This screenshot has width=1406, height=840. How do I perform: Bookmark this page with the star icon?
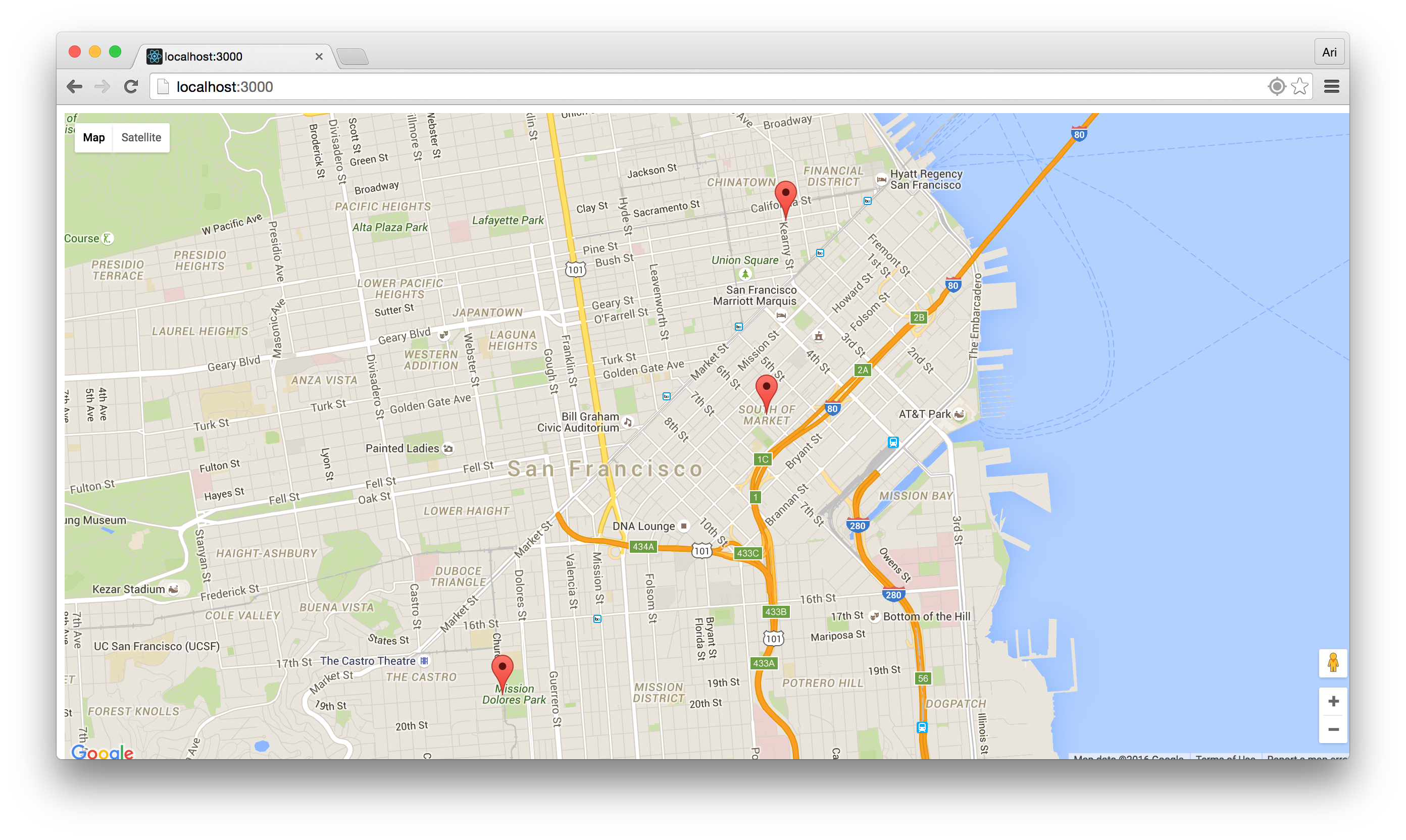pos(1300,87)
